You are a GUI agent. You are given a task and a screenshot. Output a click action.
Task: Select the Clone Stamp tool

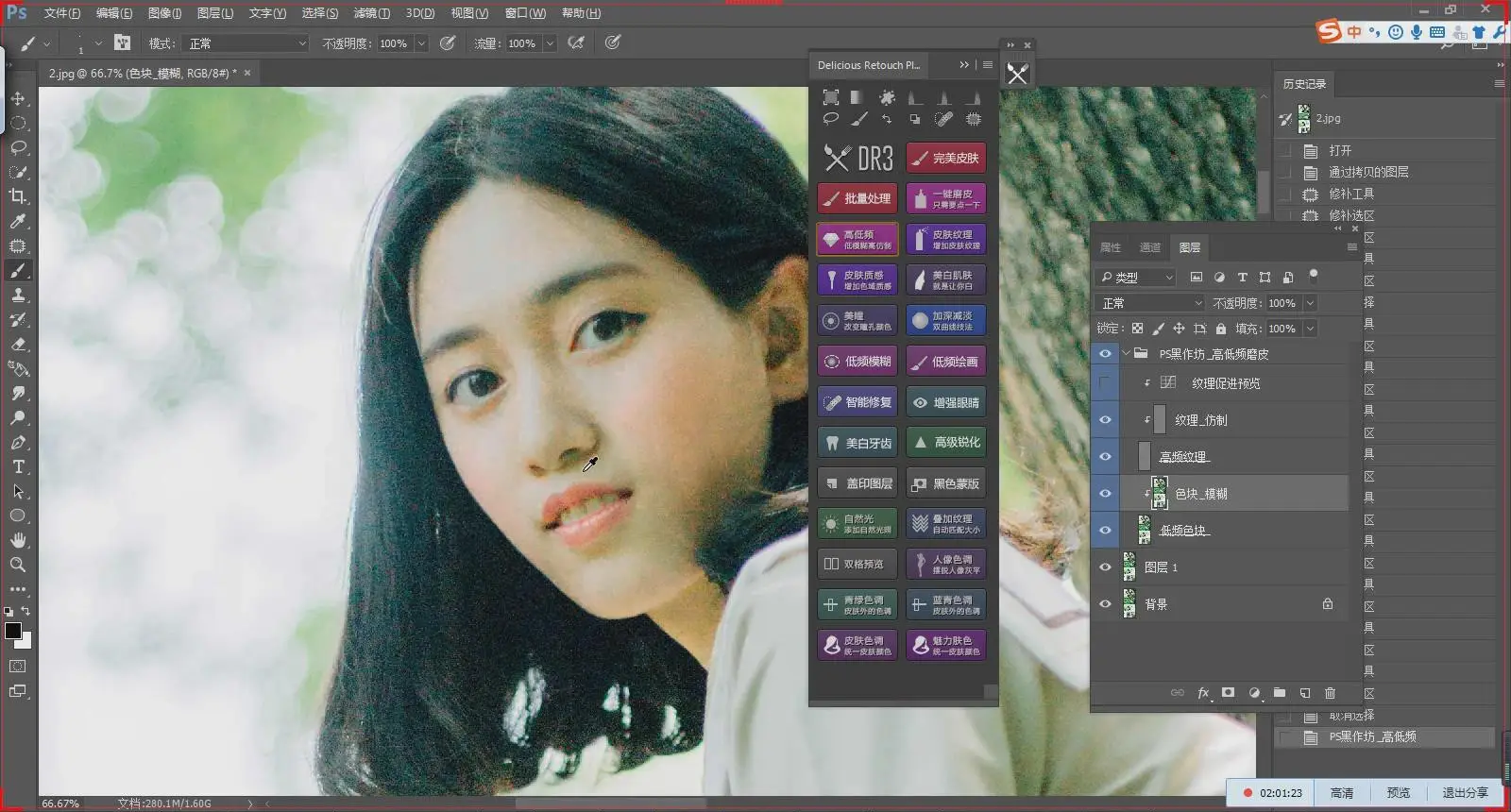[18, 295]
